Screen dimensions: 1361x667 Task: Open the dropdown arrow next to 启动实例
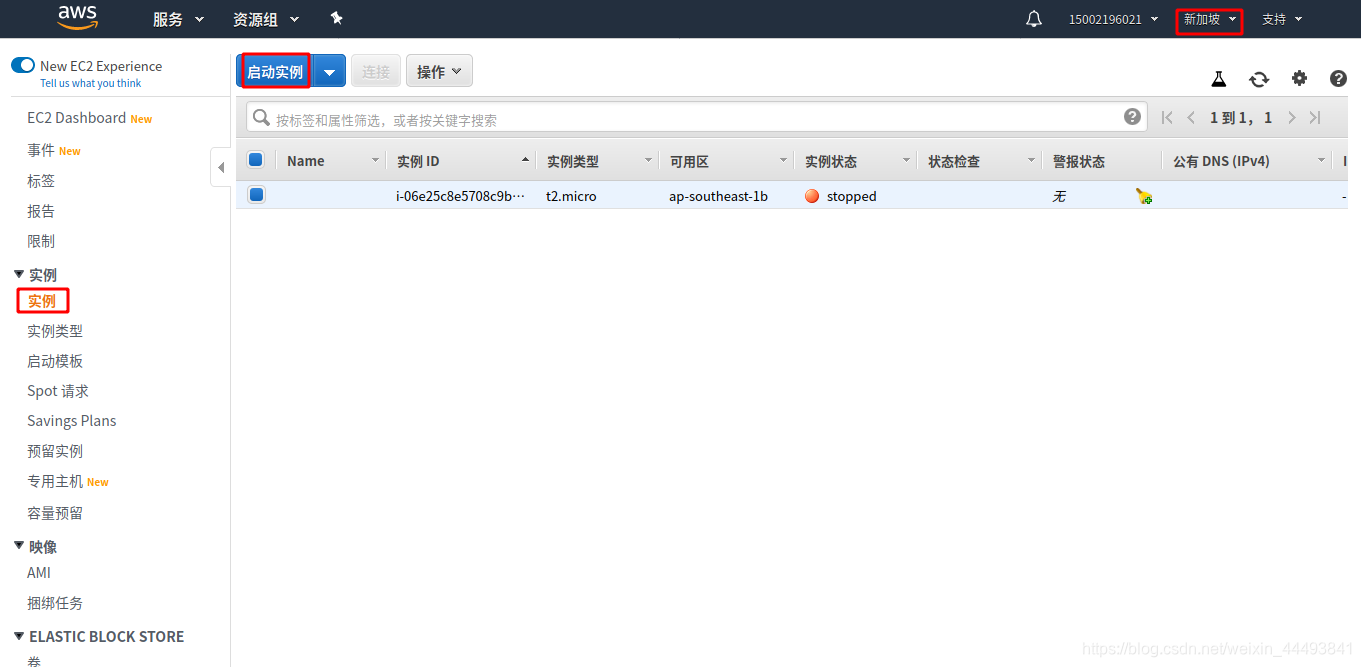(330, 72)
